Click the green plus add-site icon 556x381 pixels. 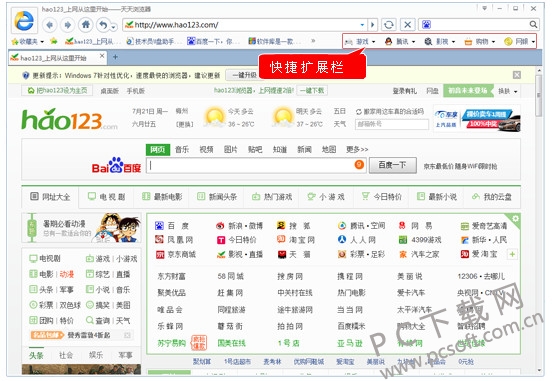point(512,254)
